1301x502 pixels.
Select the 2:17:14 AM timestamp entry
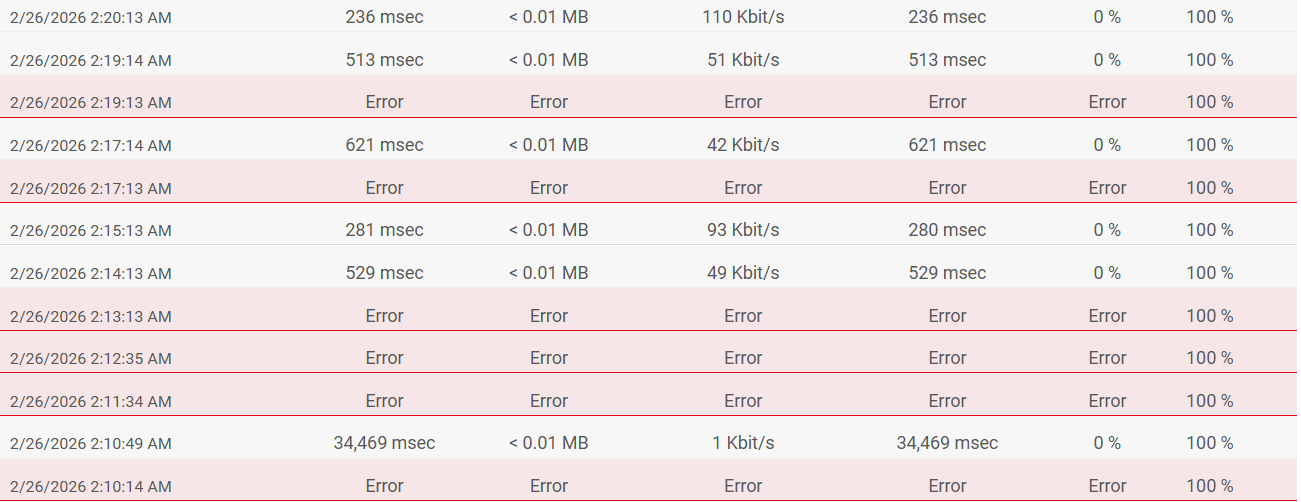tap(91, 146)
